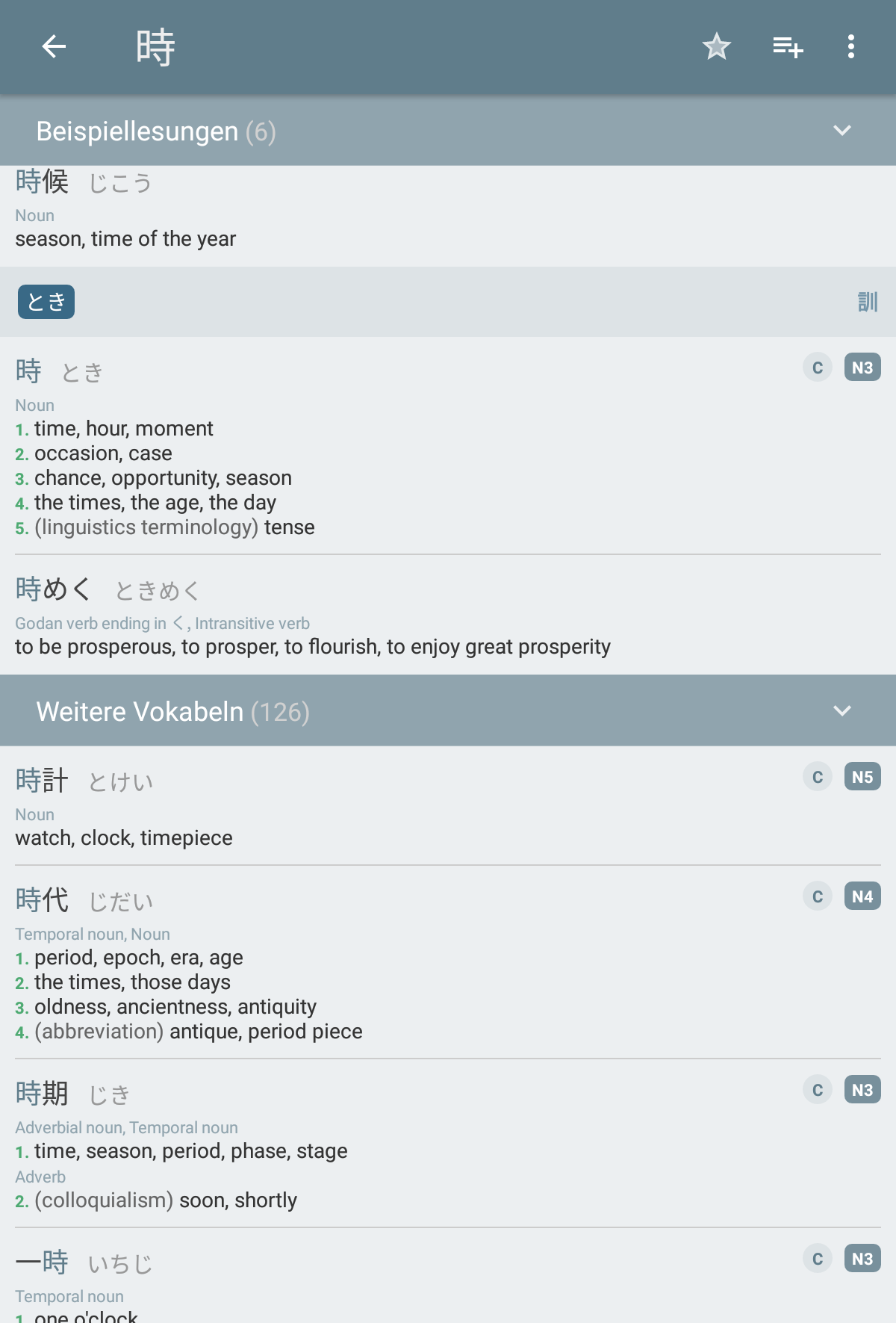Viewport: 896px width, 1323px height.
Task: Collapse the Beispiellesungen section chevron
Action: pos(842,131)
